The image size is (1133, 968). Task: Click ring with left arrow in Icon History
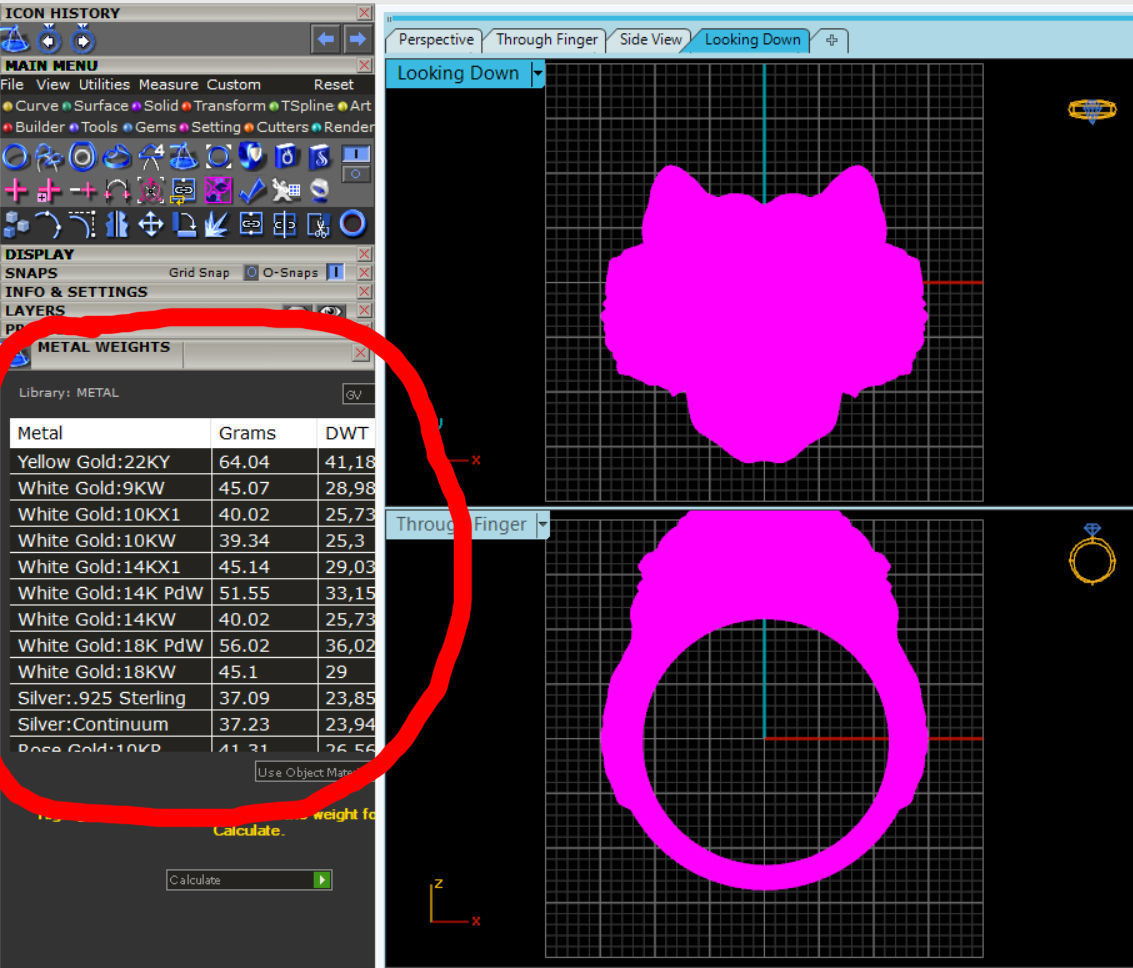pos(49,39)
